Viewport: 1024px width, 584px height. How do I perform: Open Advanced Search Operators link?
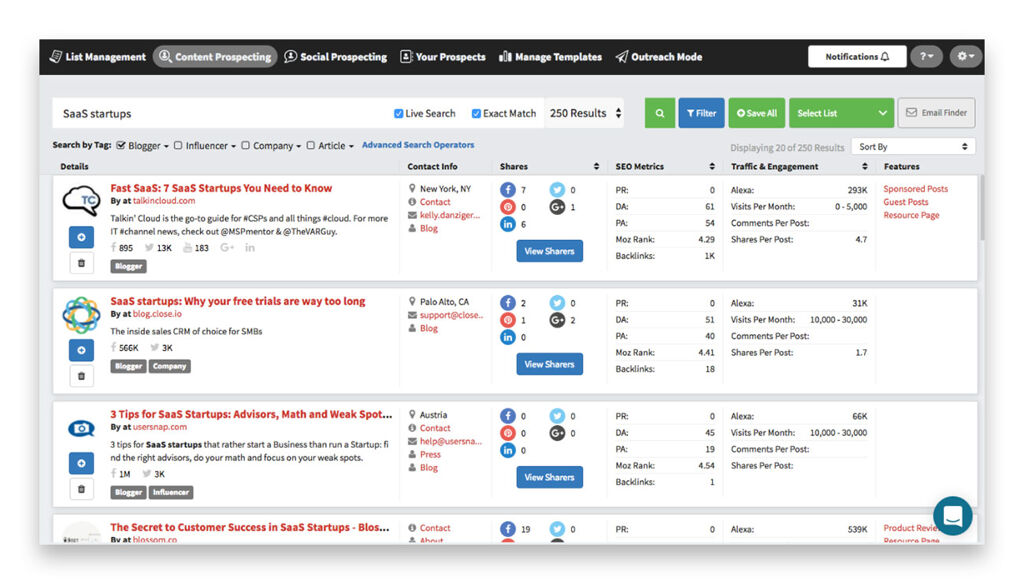tap(418, 145)
